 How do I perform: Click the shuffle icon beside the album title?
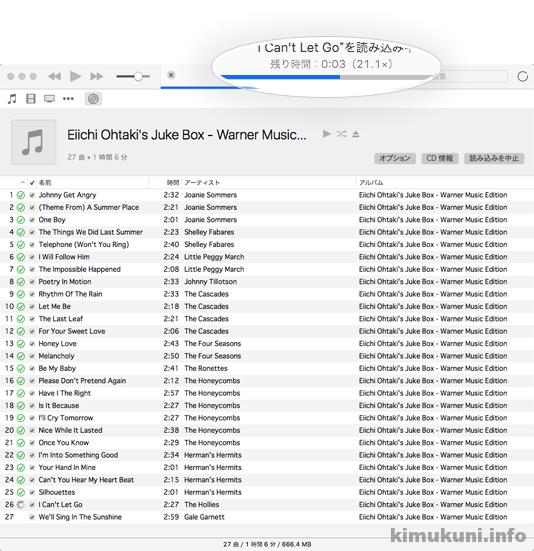coord(341,134)
